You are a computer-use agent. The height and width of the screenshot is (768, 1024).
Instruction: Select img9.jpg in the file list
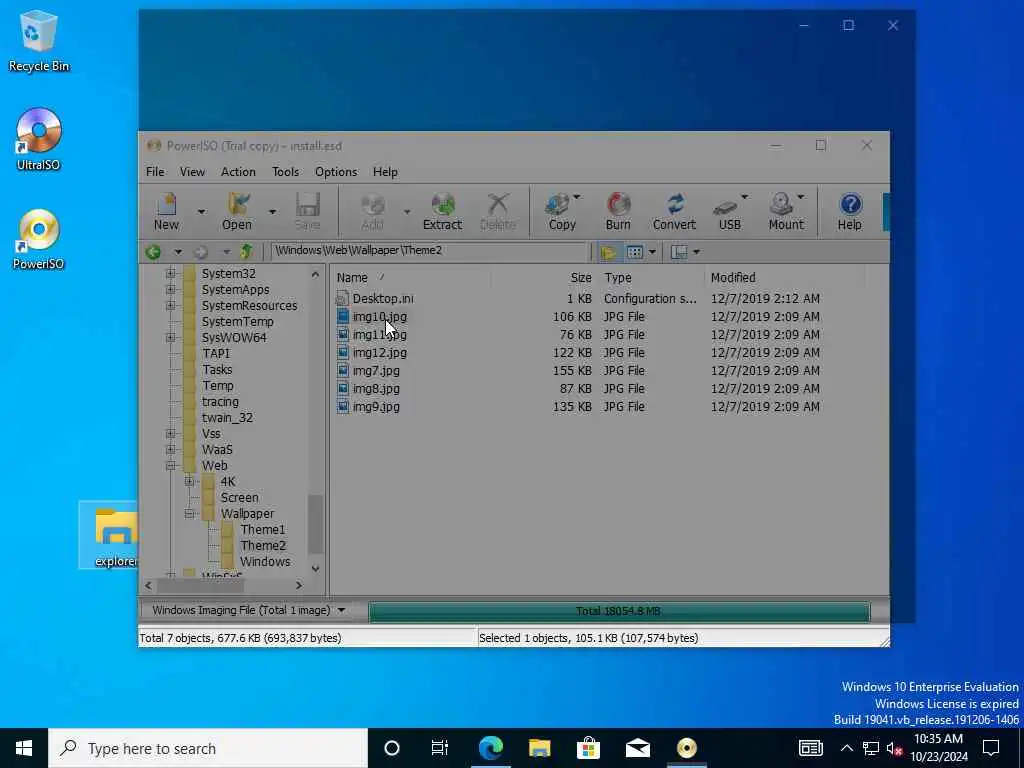point(376,406)
